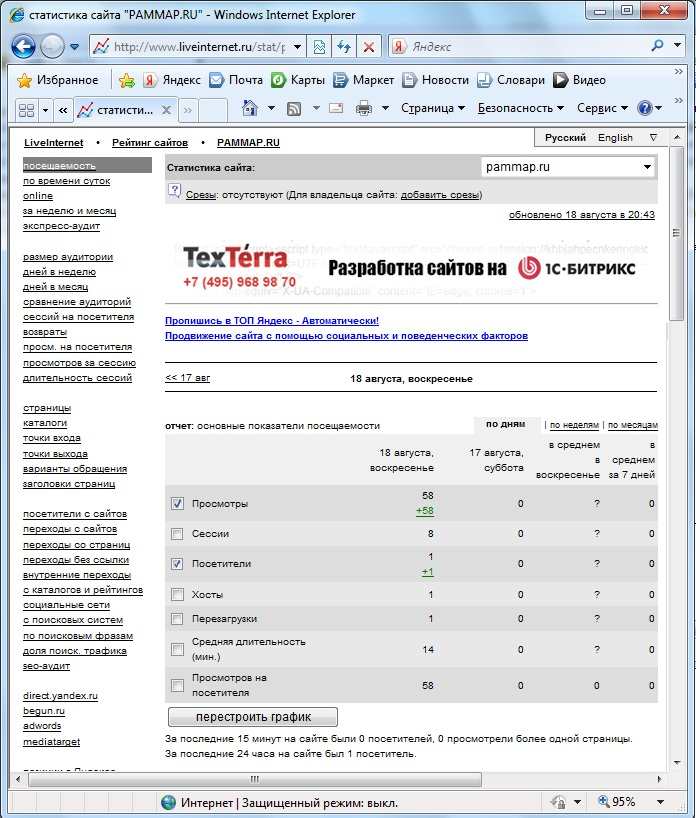
Task: Expand the address bar dropdown arrow
Action: 297,47
